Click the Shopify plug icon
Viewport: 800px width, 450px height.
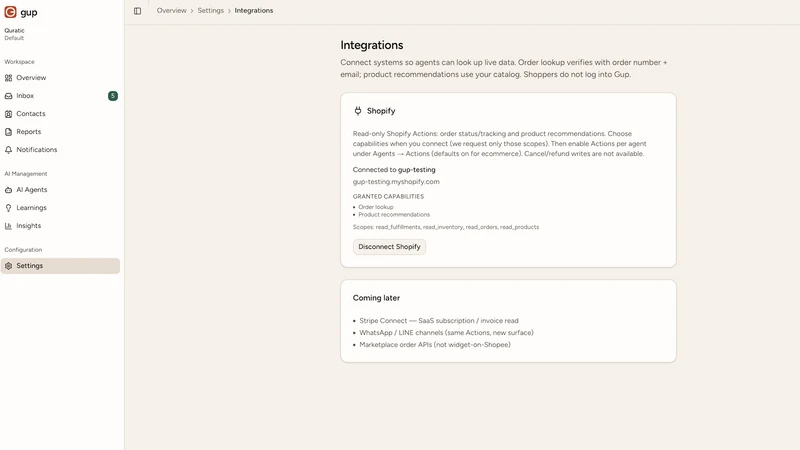[x=358, y=111]
